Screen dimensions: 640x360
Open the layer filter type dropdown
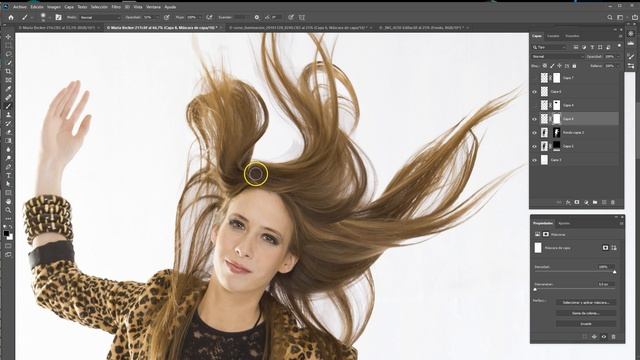[550, 47]
